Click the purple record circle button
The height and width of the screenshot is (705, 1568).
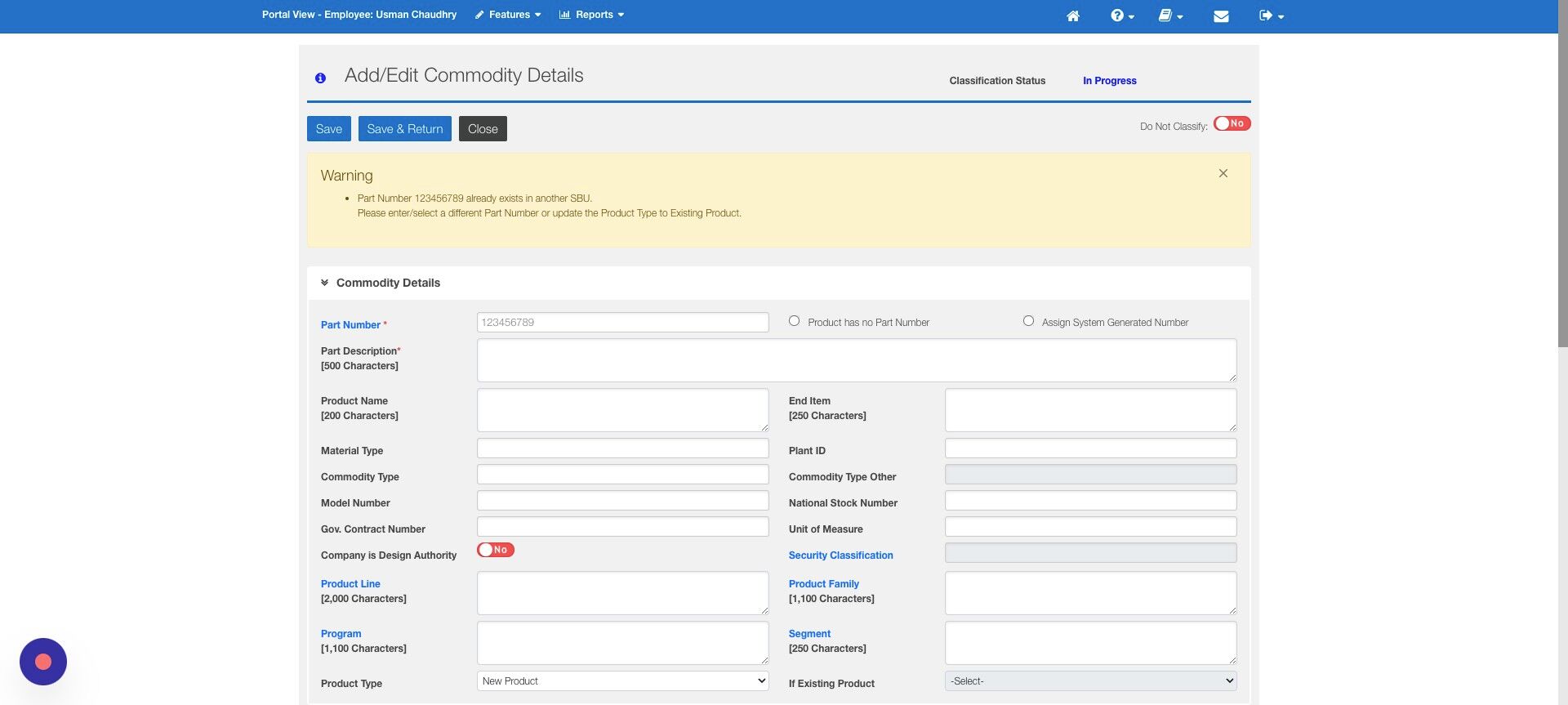coord(43,662)
